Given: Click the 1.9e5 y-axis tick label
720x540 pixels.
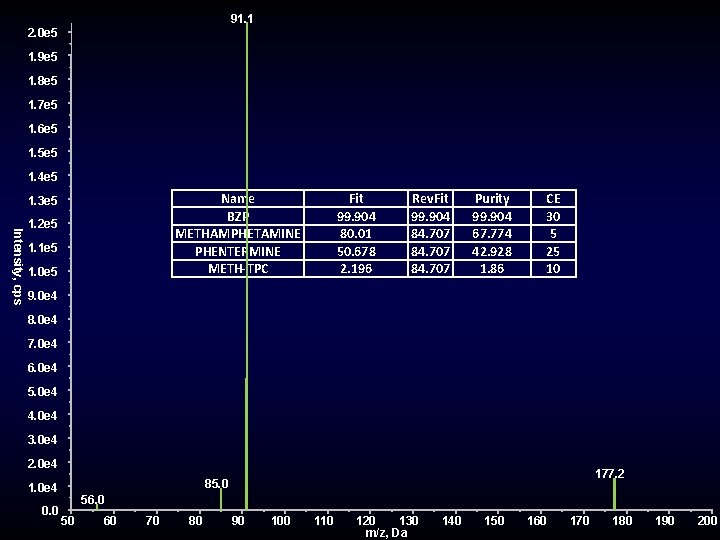Looking at the screenshot, I should click(42, 56).
